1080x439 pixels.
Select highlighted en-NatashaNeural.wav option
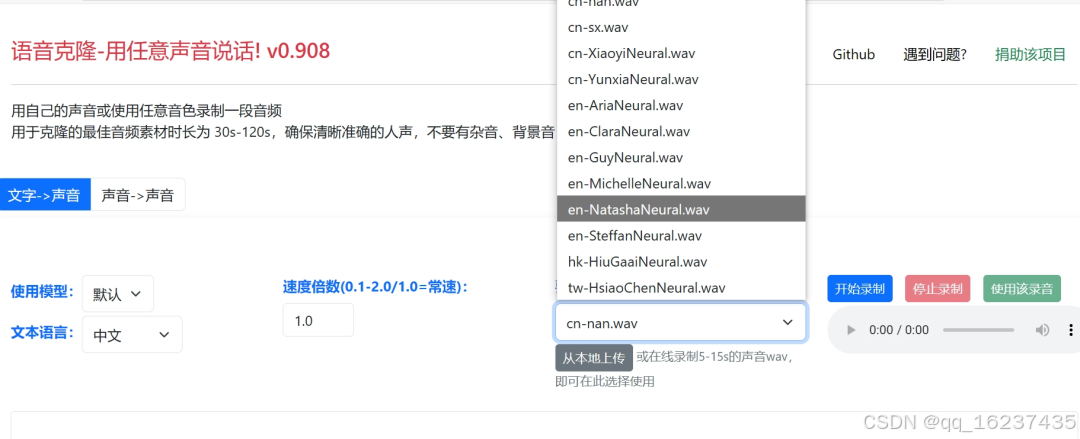click(x=681, y=210)
